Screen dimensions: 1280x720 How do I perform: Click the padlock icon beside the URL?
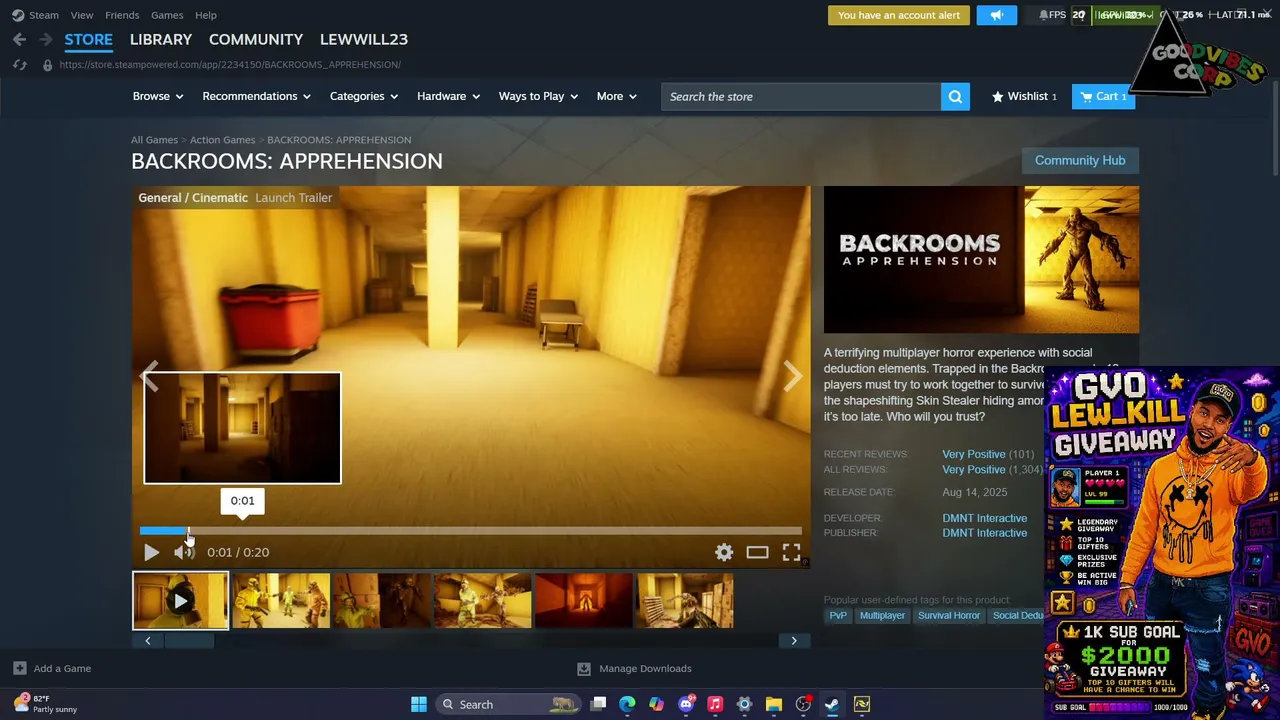tap(47, 65)
